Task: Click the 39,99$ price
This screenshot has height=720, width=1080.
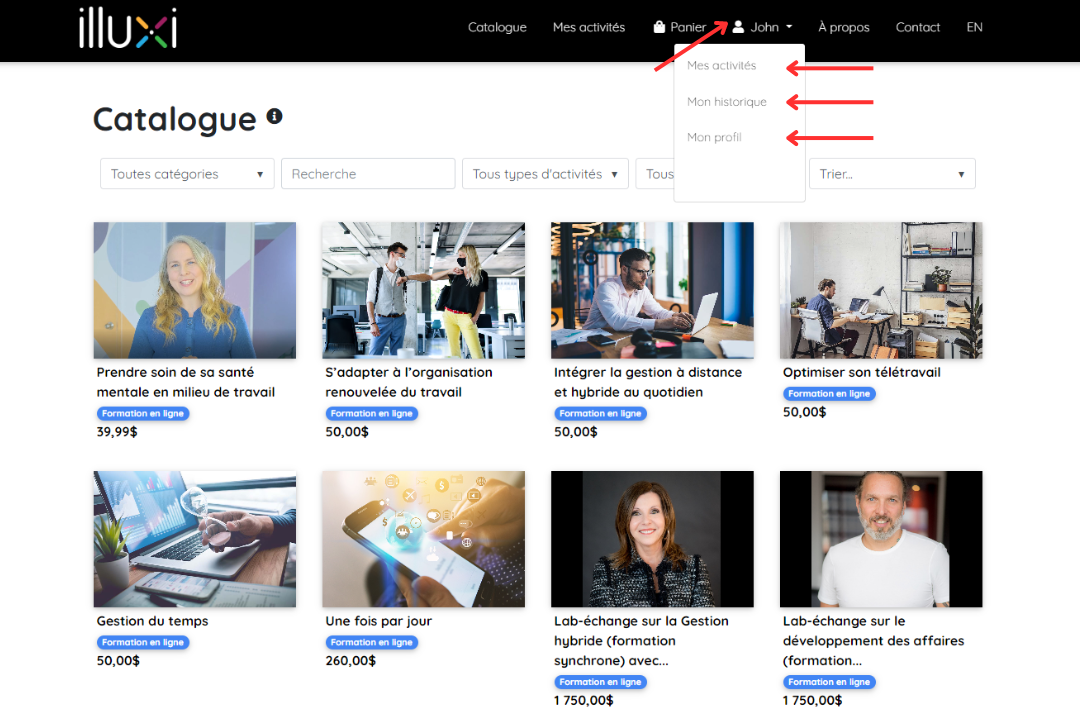Action: coord(117,432)
